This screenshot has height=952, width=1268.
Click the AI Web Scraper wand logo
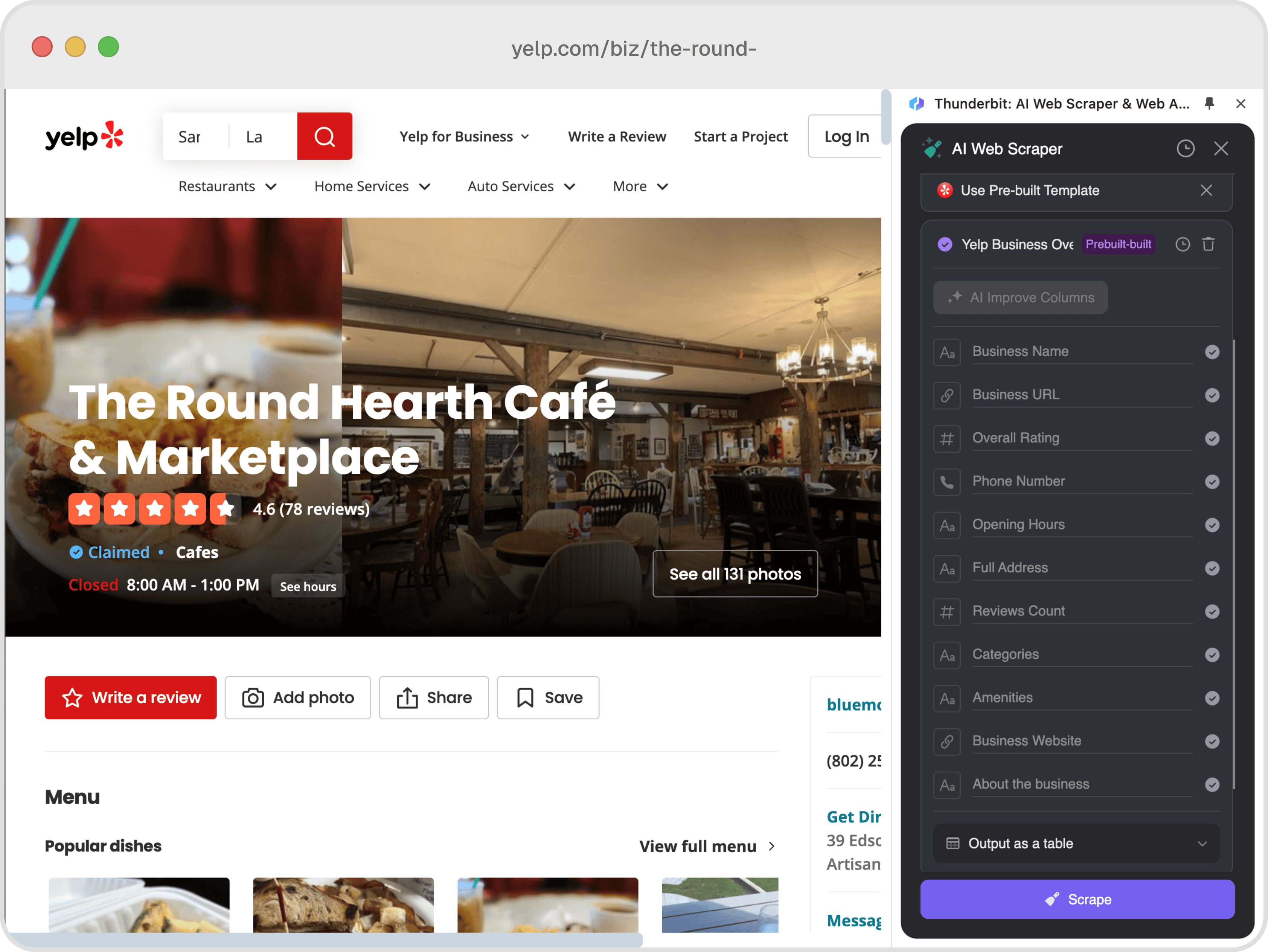932,148
